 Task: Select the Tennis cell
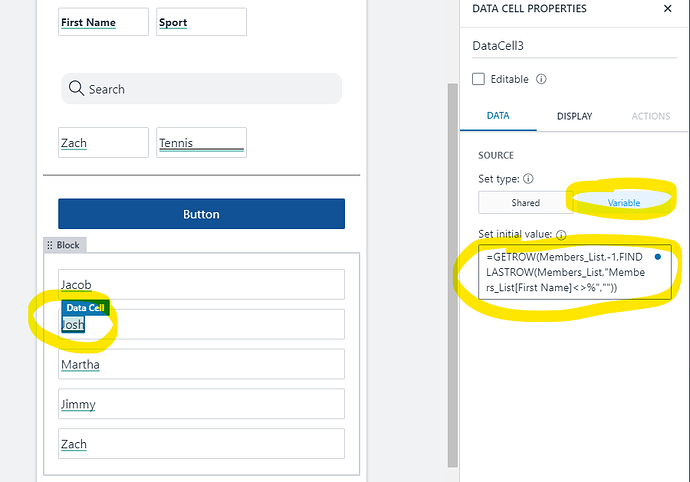(201, 143)
